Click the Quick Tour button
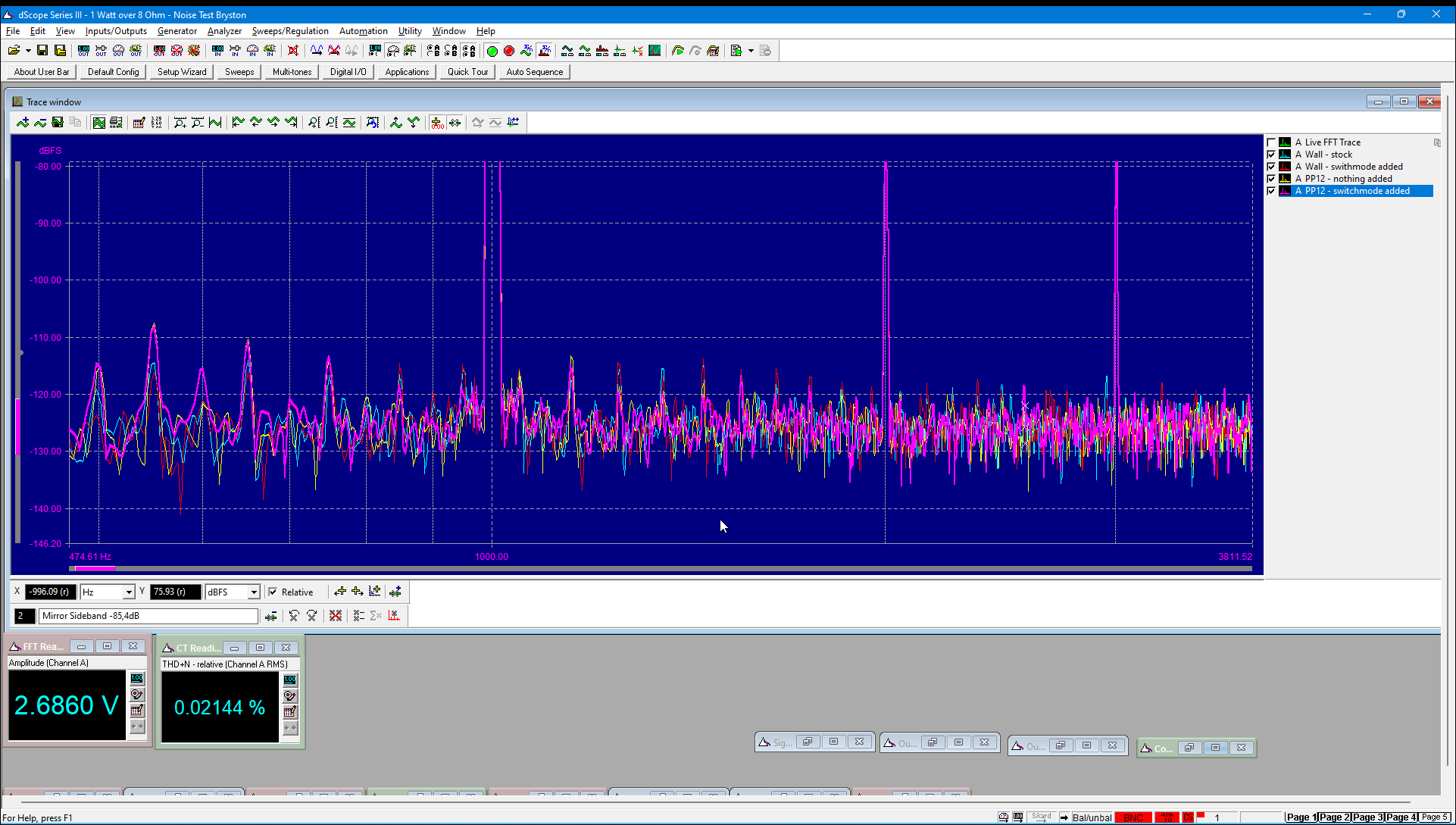The width and height of the screenshot is (1456, 825). [467, 72]
